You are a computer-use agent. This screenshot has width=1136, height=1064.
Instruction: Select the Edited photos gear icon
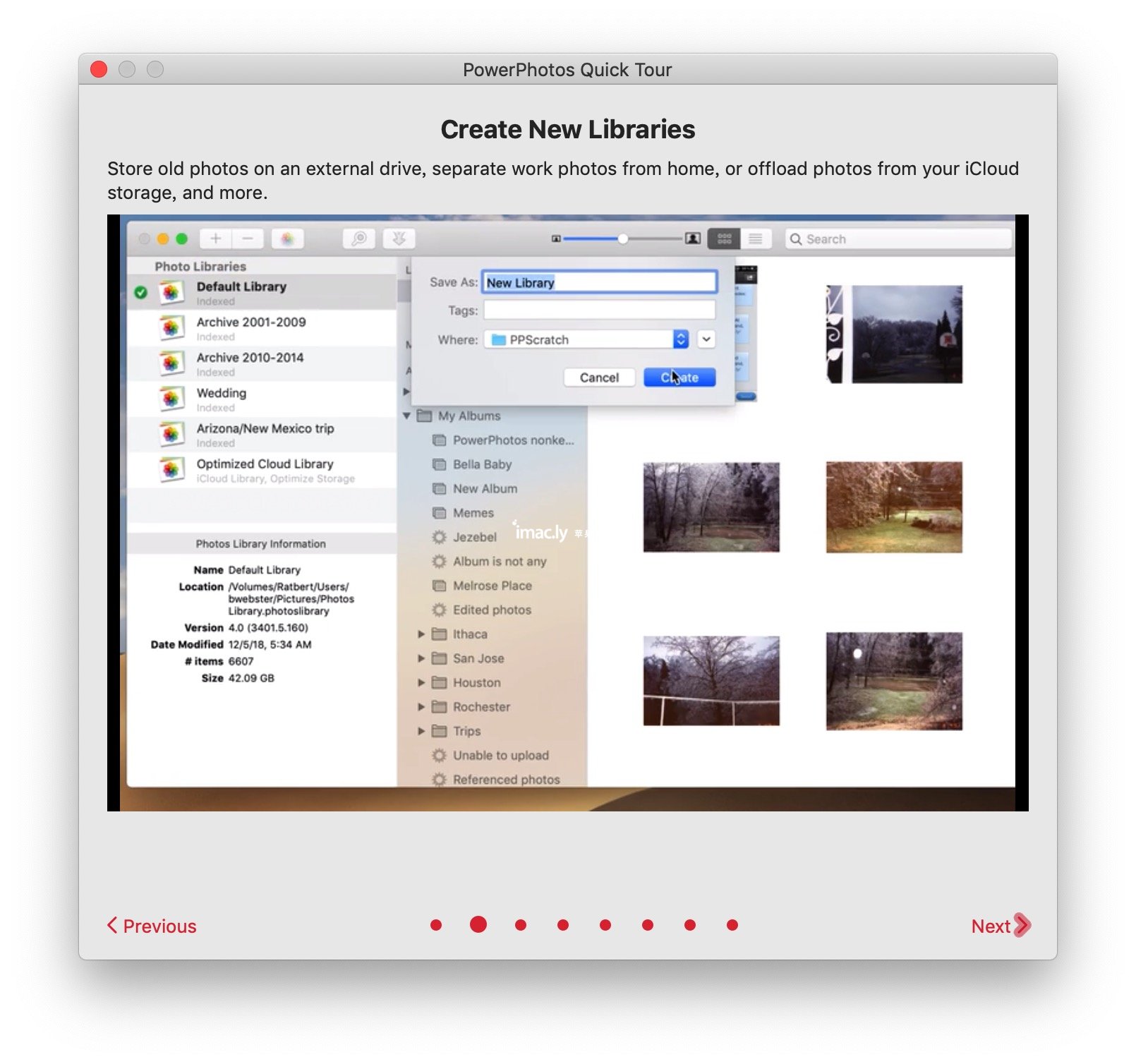tap(439, 610)
